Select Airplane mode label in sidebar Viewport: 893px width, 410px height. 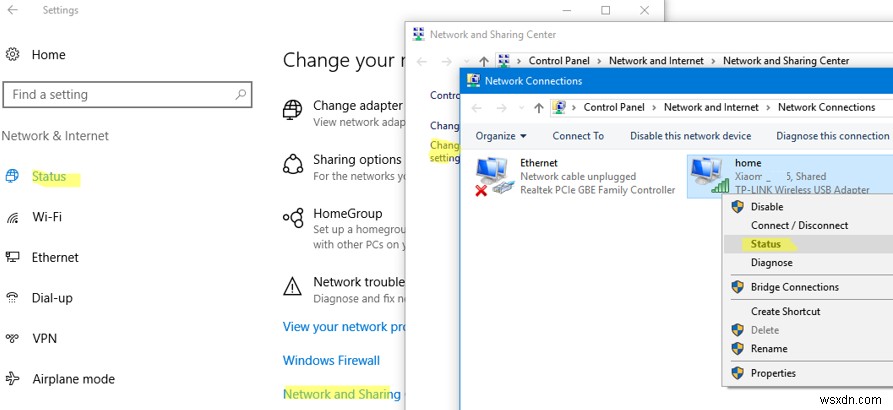tap(73, 379)
